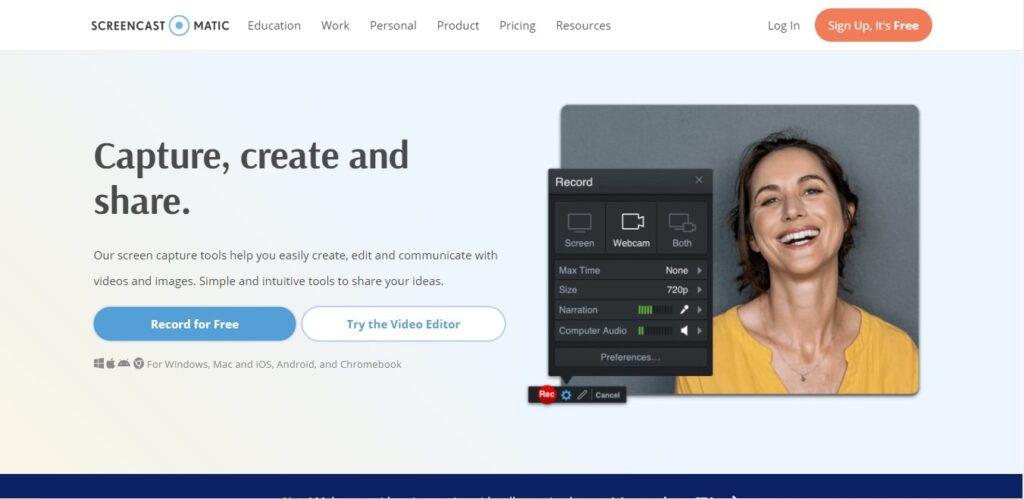Viewport: 1024px width, 499px height.
Task: Expand the Computer Audio option arrow
Action: (x=699, y=331)
